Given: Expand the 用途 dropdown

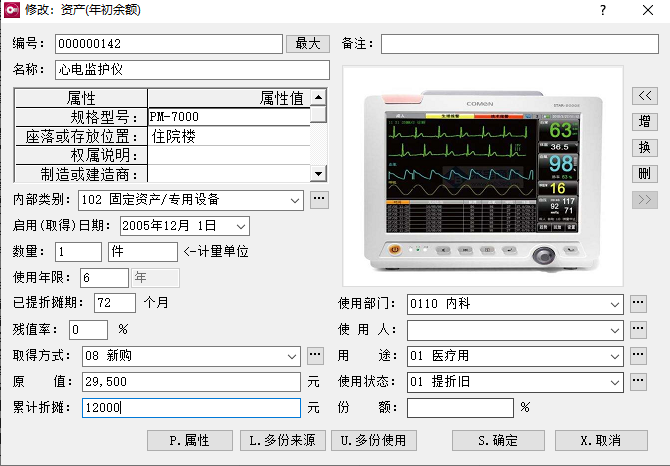Looking at the screenshot, I should coord(614,355).
